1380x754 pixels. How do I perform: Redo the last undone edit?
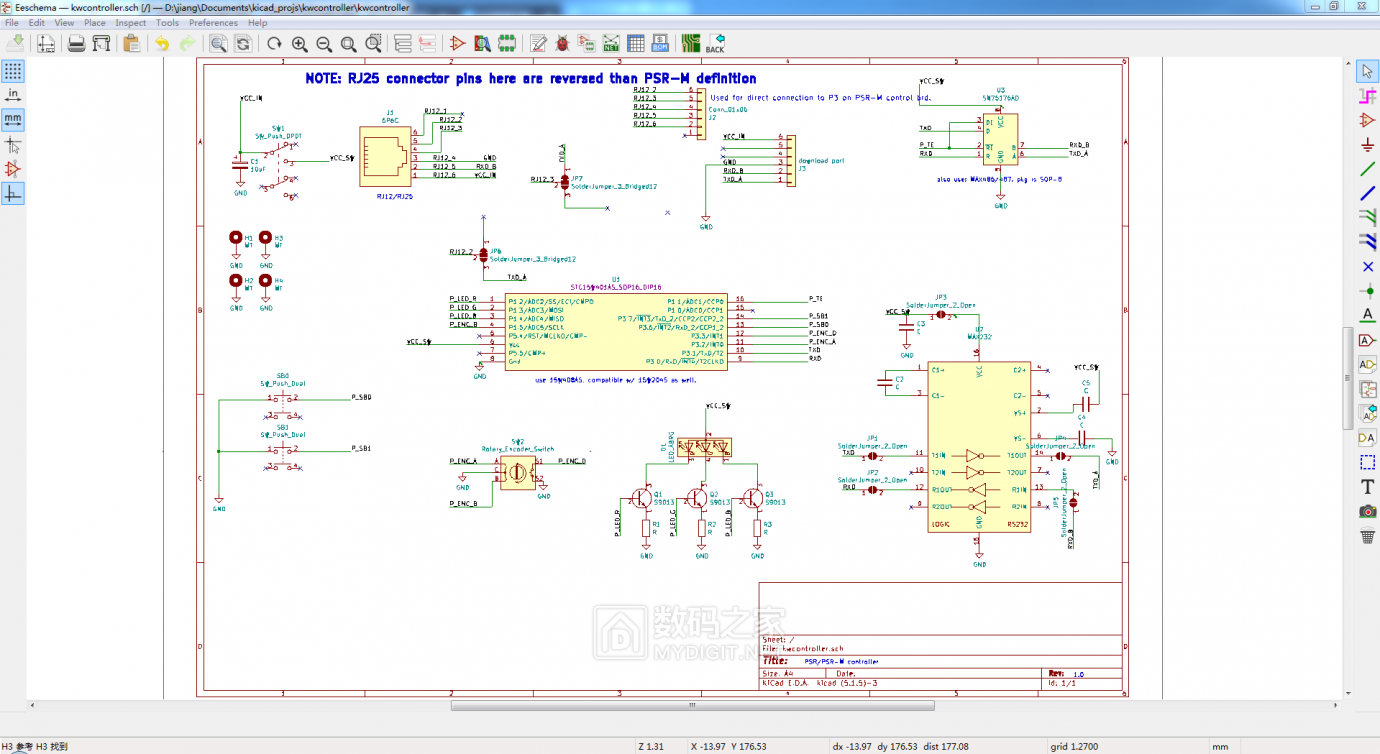(x=187, y=43)
